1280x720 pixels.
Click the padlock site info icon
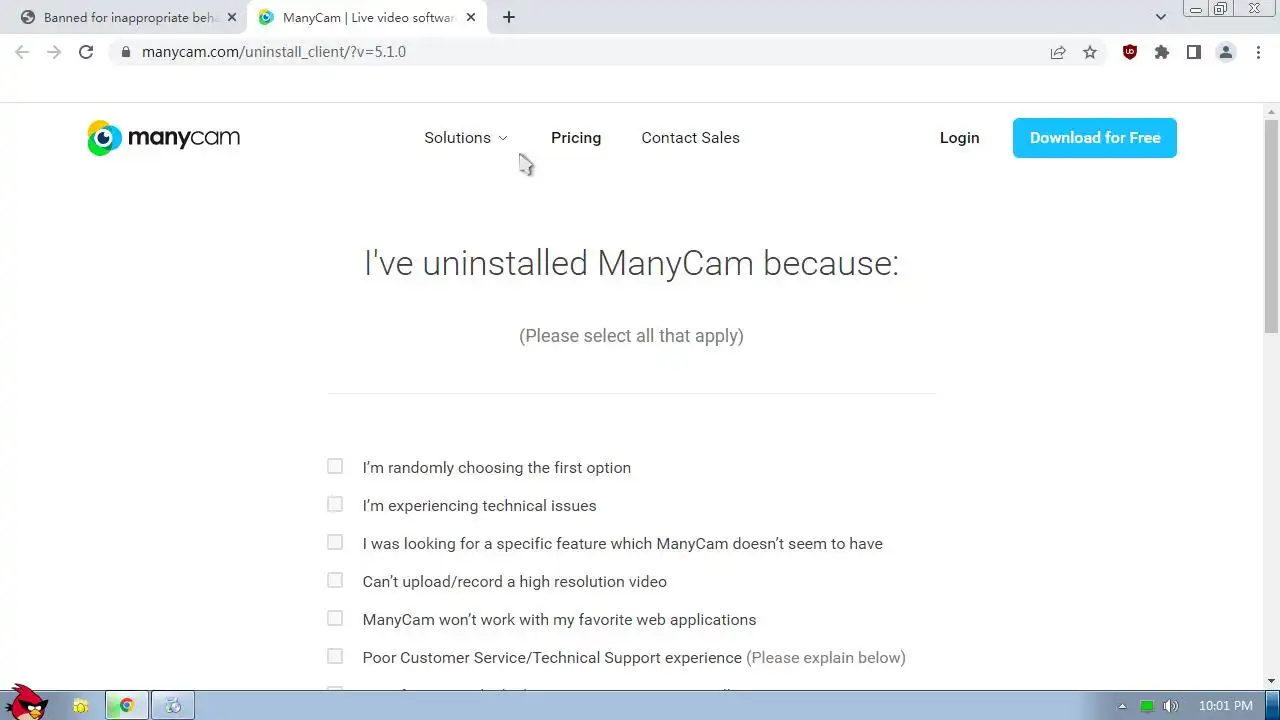[x=125, y=52]
